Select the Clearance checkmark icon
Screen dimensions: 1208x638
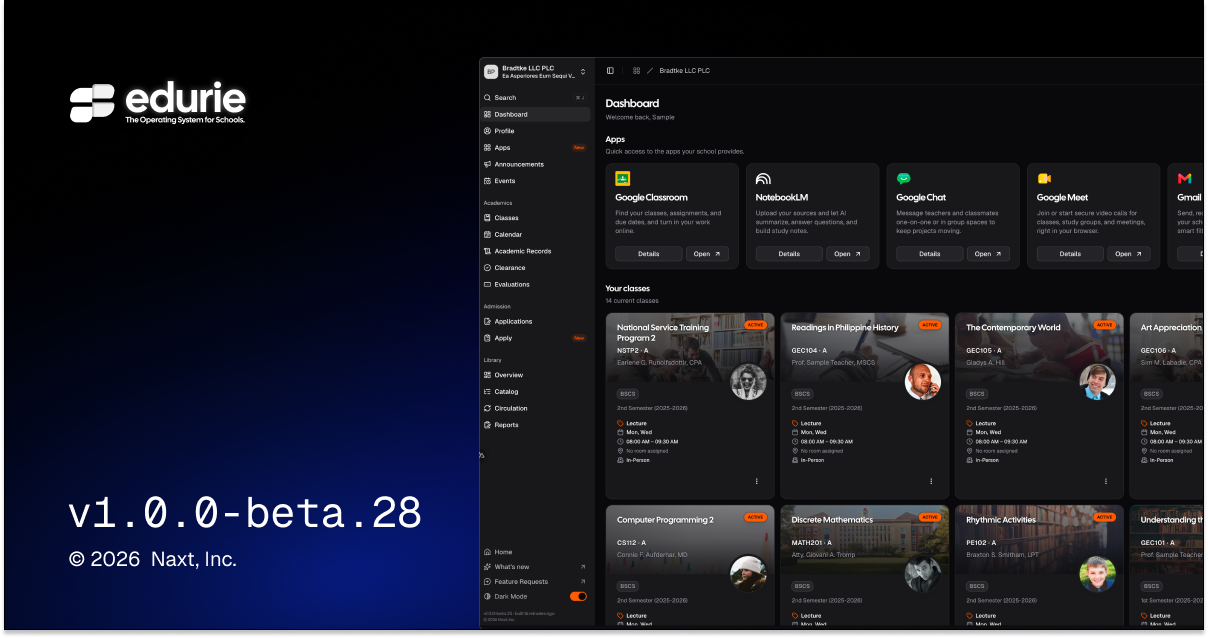click(488, 268)
